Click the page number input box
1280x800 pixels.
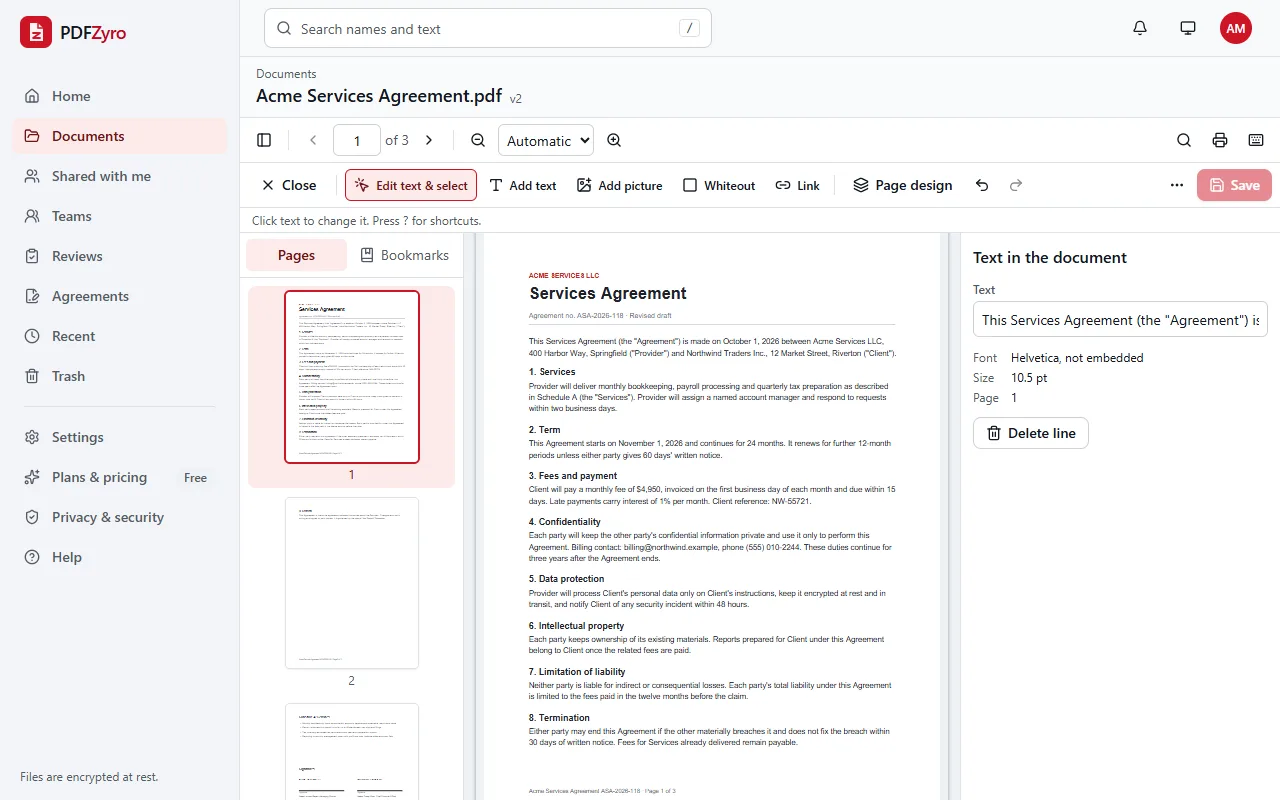tap(357, 141)
